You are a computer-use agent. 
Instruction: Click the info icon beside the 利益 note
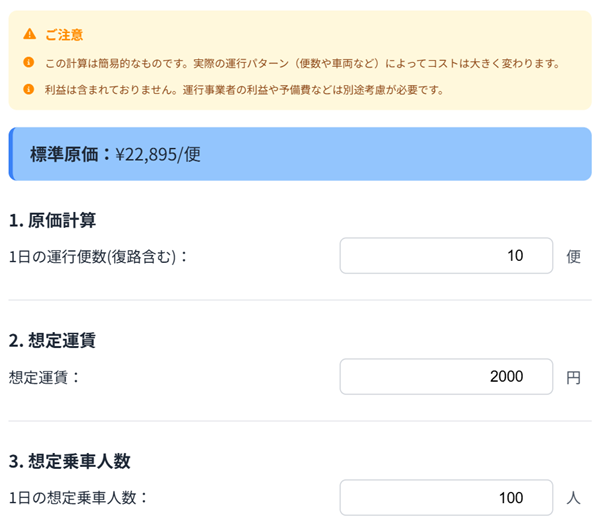(x=29, y=89)
